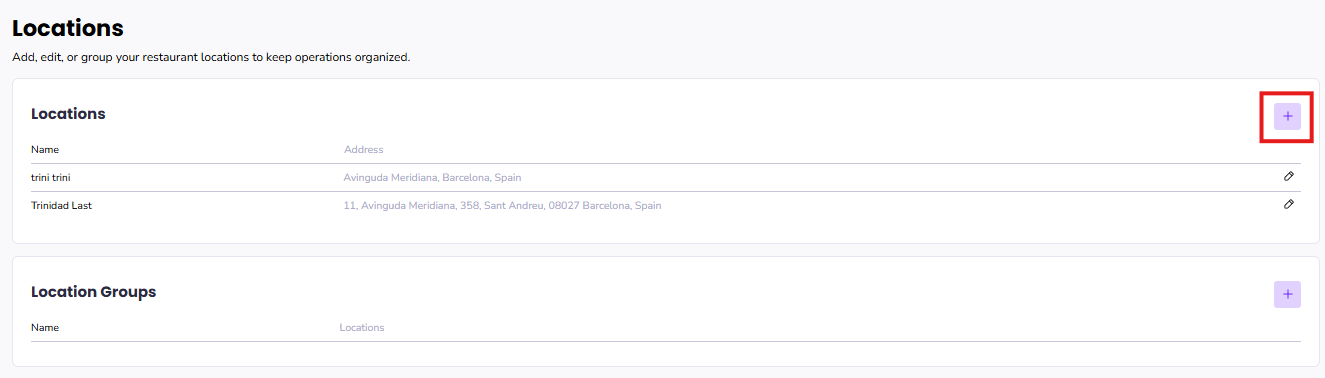The width and height of the screenshot is (1325, 378).
Task: Click the Name header under Location Groups
Action: (45, 327)
